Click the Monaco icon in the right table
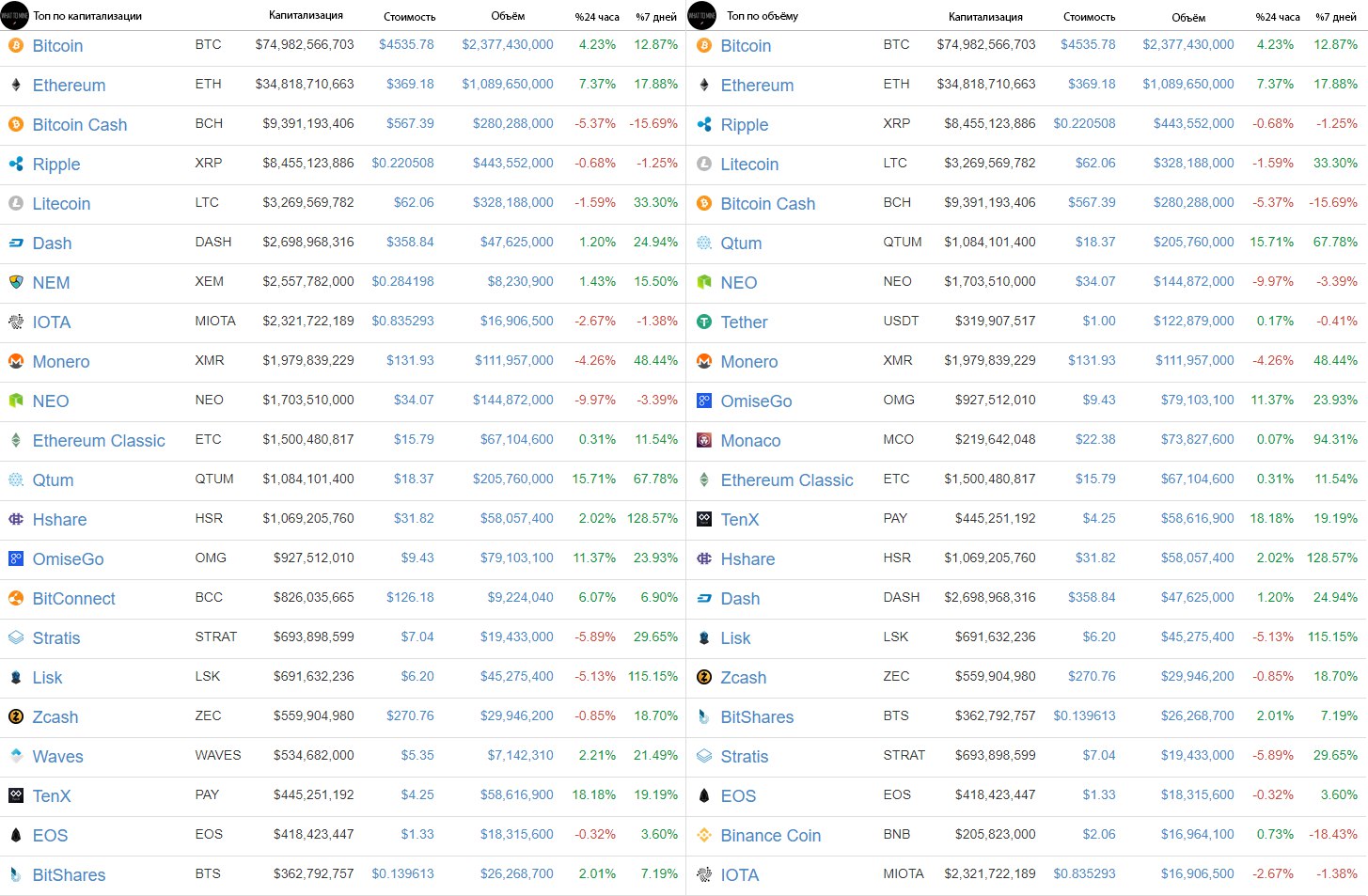1368x896 pixels. pos(704,440)
